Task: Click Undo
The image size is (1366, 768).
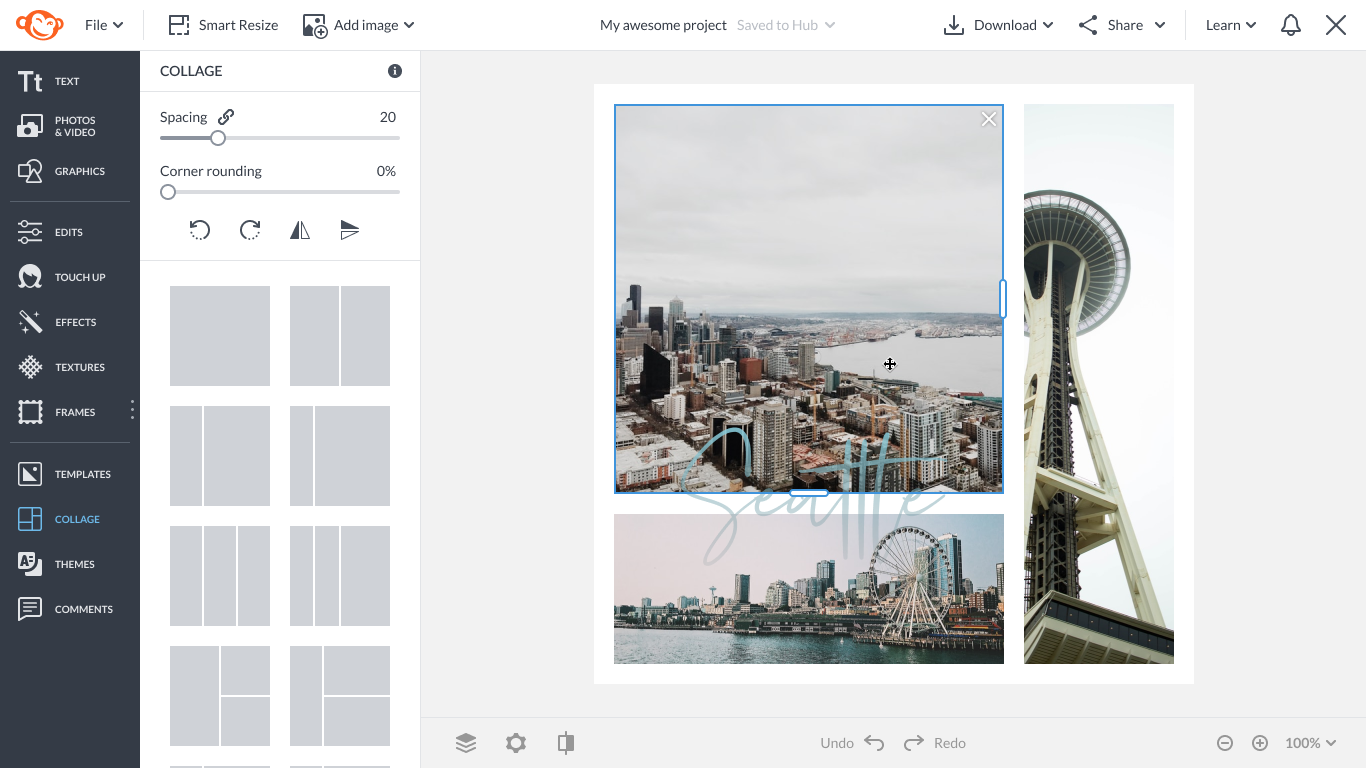Action: coord(852,743)
